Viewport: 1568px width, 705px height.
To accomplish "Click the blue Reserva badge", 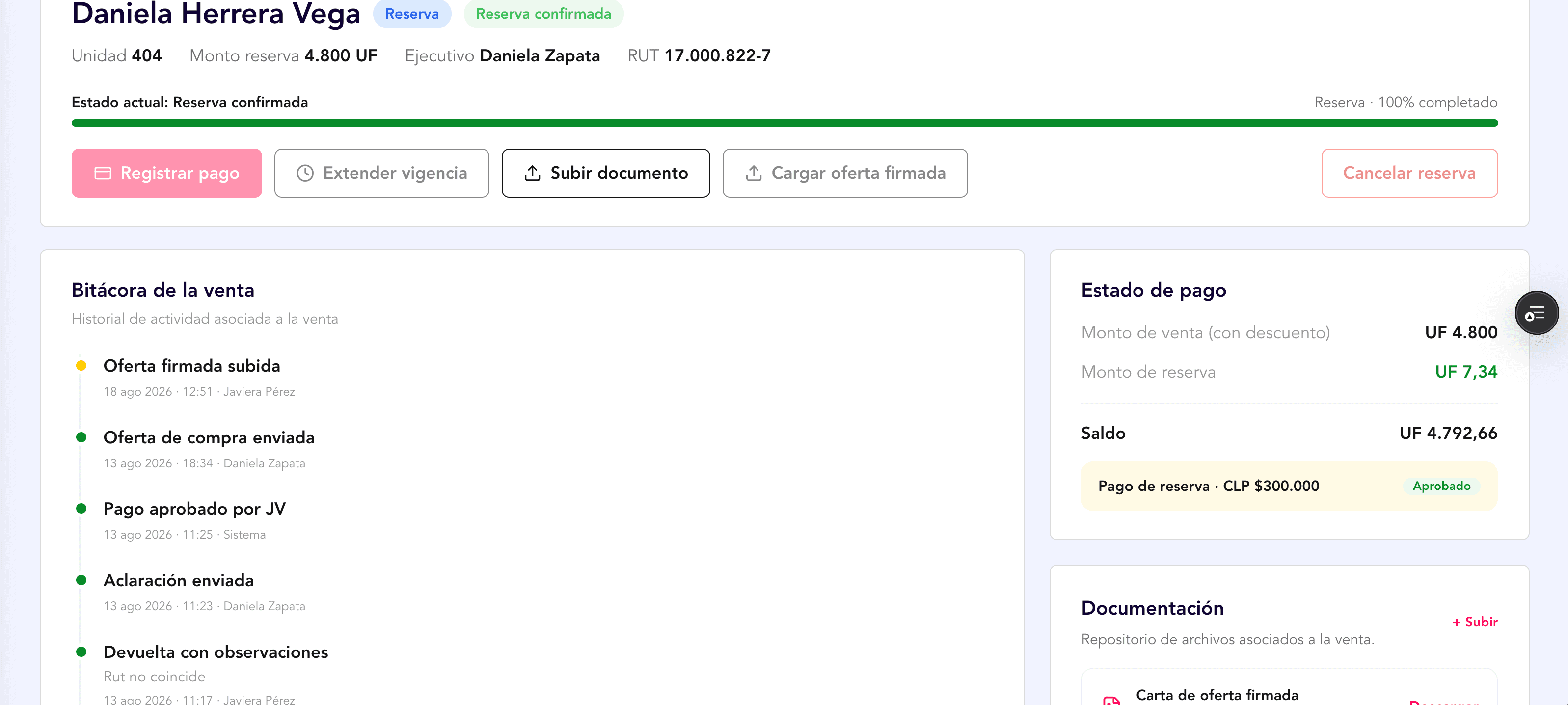I will tap(412, 14).
